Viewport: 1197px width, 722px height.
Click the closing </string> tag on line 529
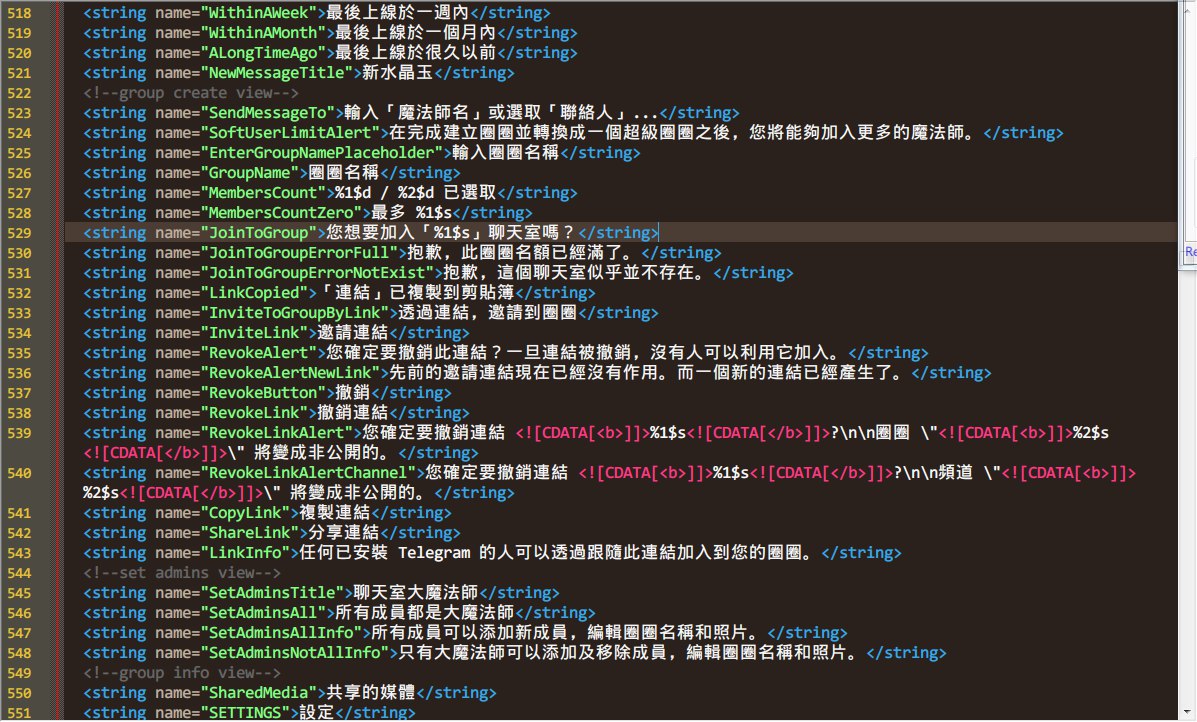(618, 233)
